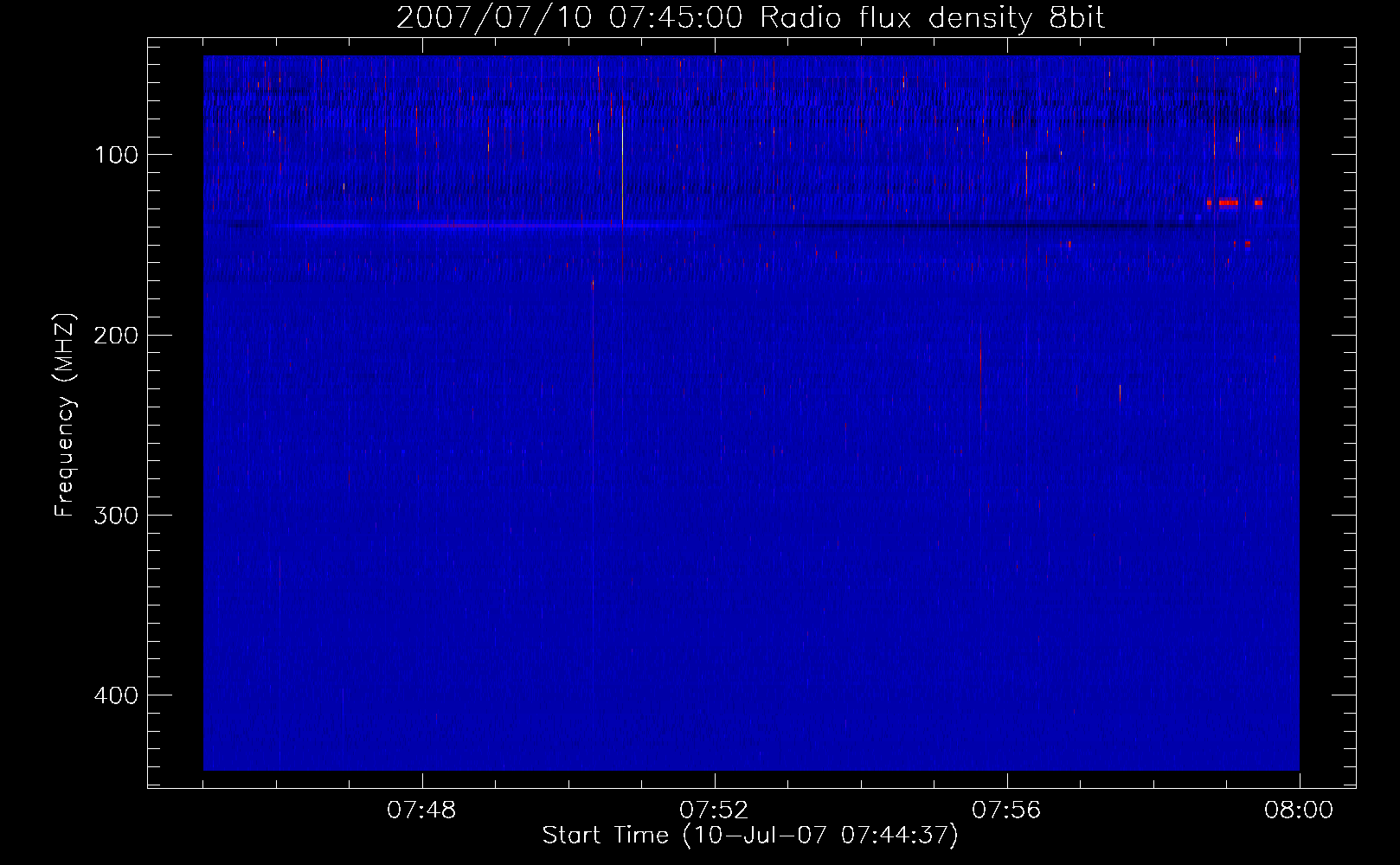This screenshot has height=865, width=1400.
Task: Click the 07:52 time tick label
Action: pyautogui.click(x=714, y=810)
